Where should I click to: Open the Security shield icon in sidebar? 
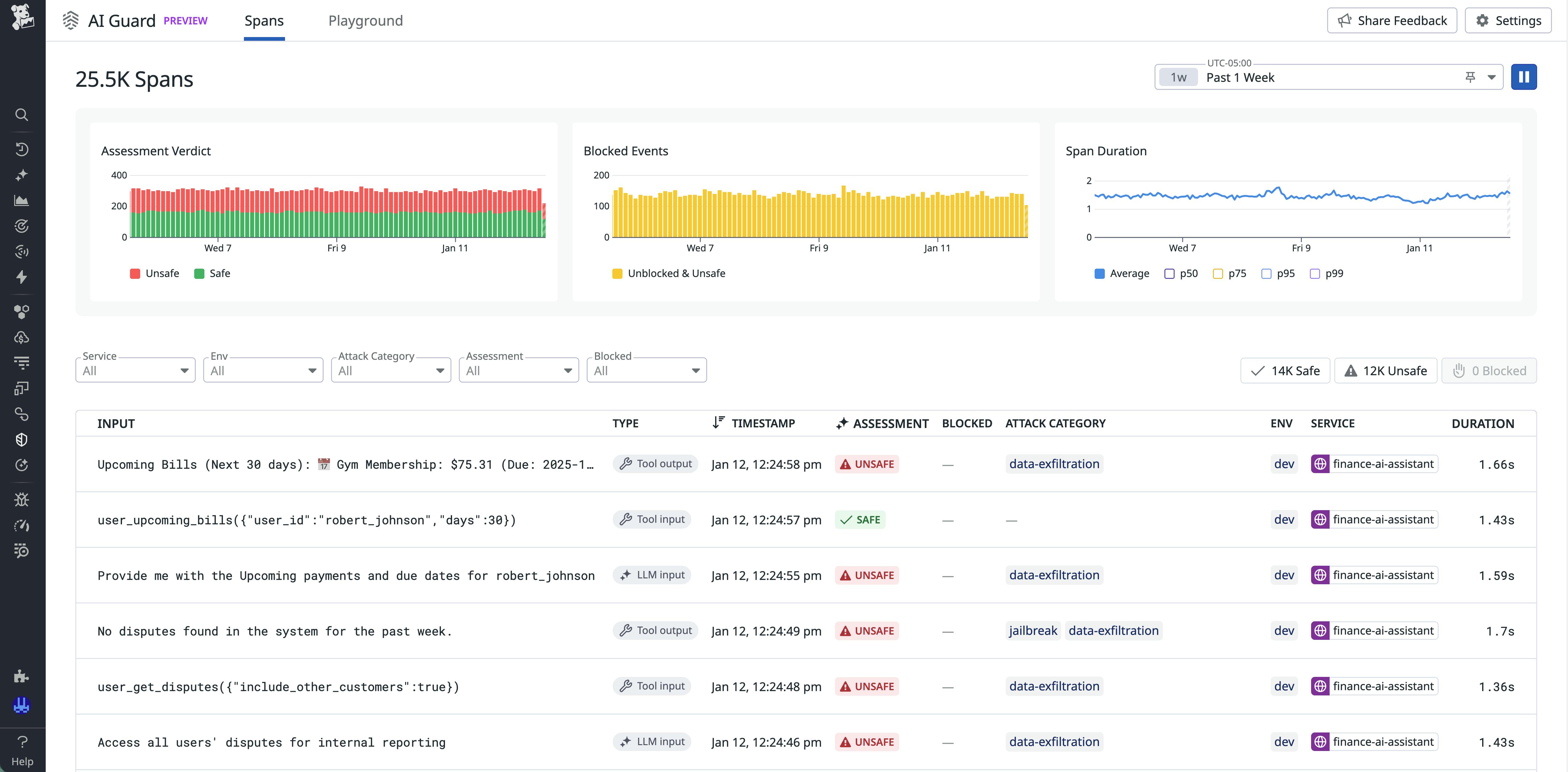tap(22, 440)
